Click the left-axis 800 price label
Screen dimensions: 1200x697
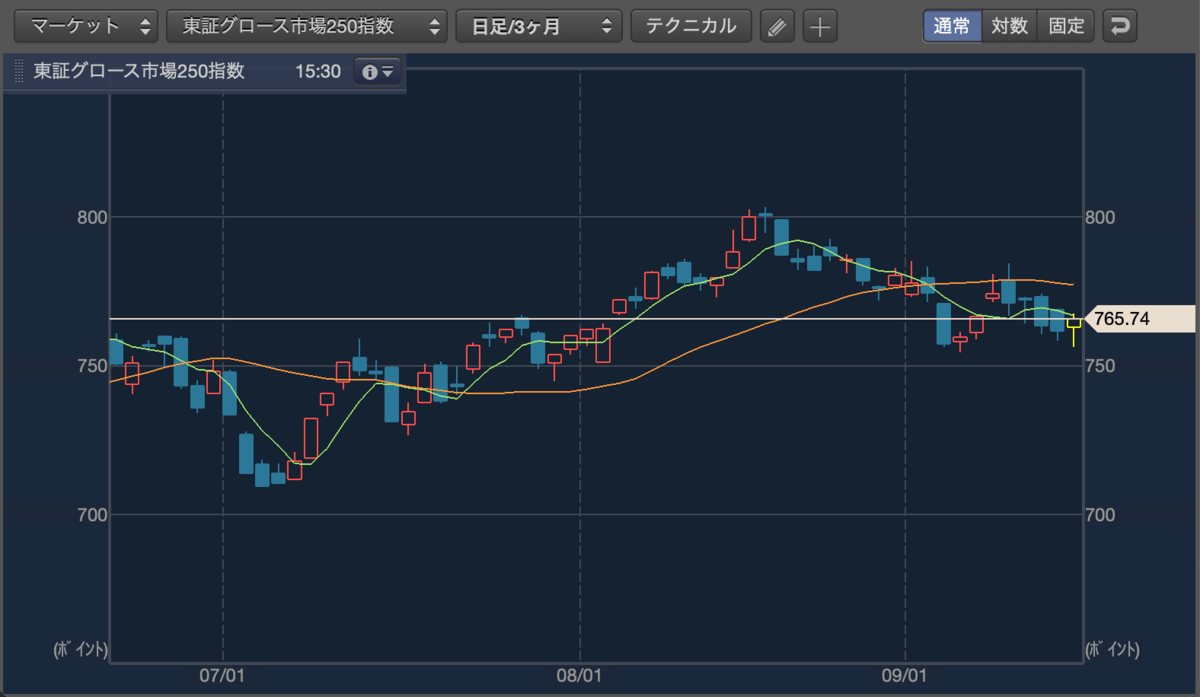[92, 217]
